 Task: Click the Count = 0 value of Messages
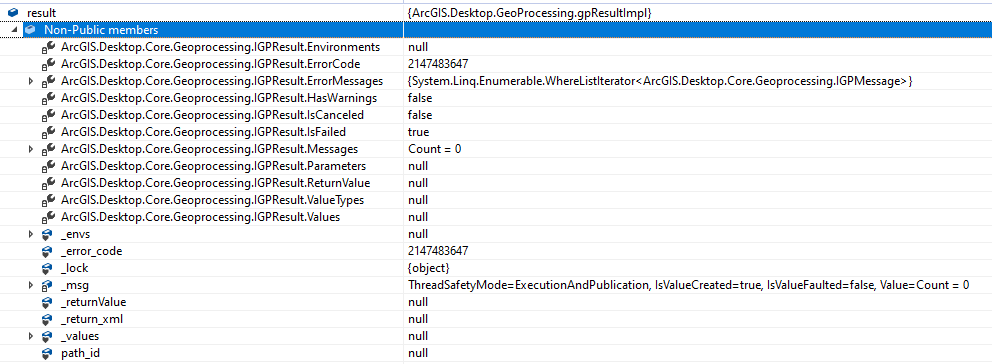tap(435, 149)
